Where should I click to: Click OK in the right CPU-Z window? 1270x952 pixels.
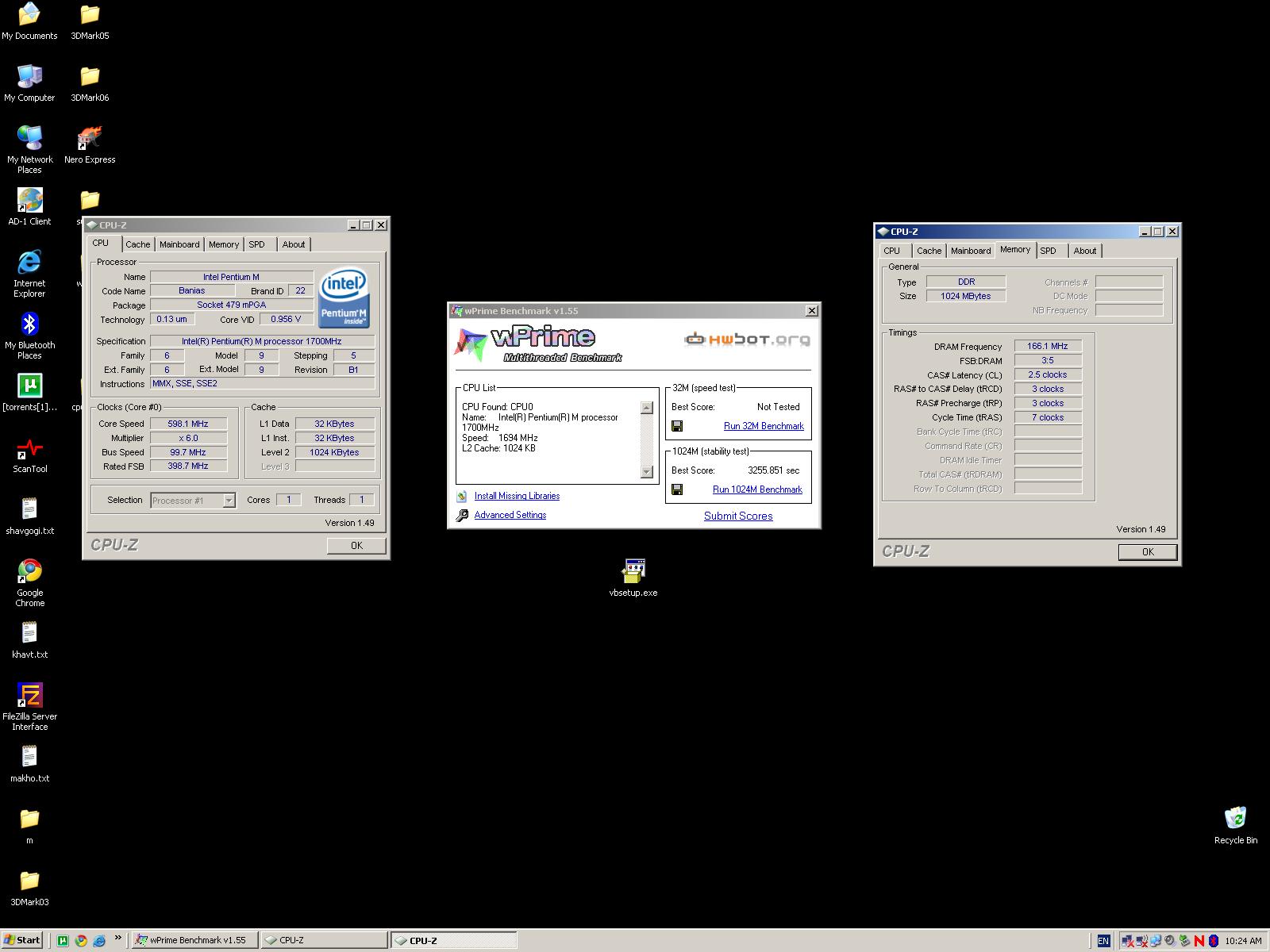[x=1148, y=551]
